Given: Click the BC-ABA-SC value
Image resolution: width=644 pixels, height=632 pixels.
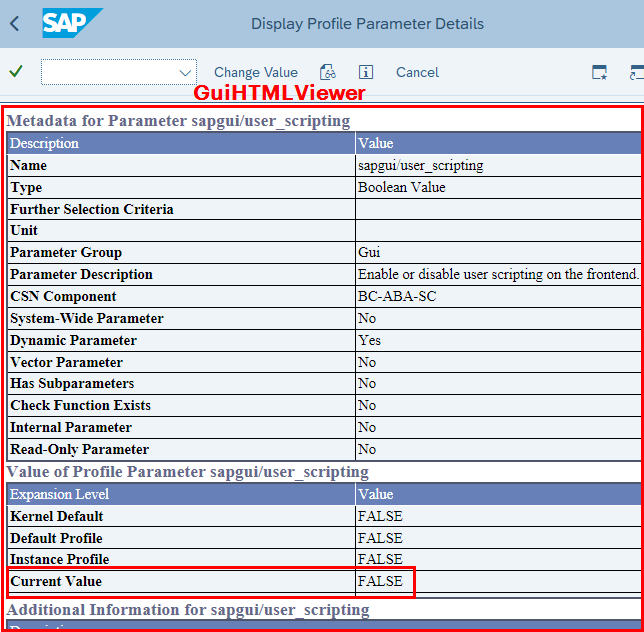Looking at the screenshot, I should point(397,296).
